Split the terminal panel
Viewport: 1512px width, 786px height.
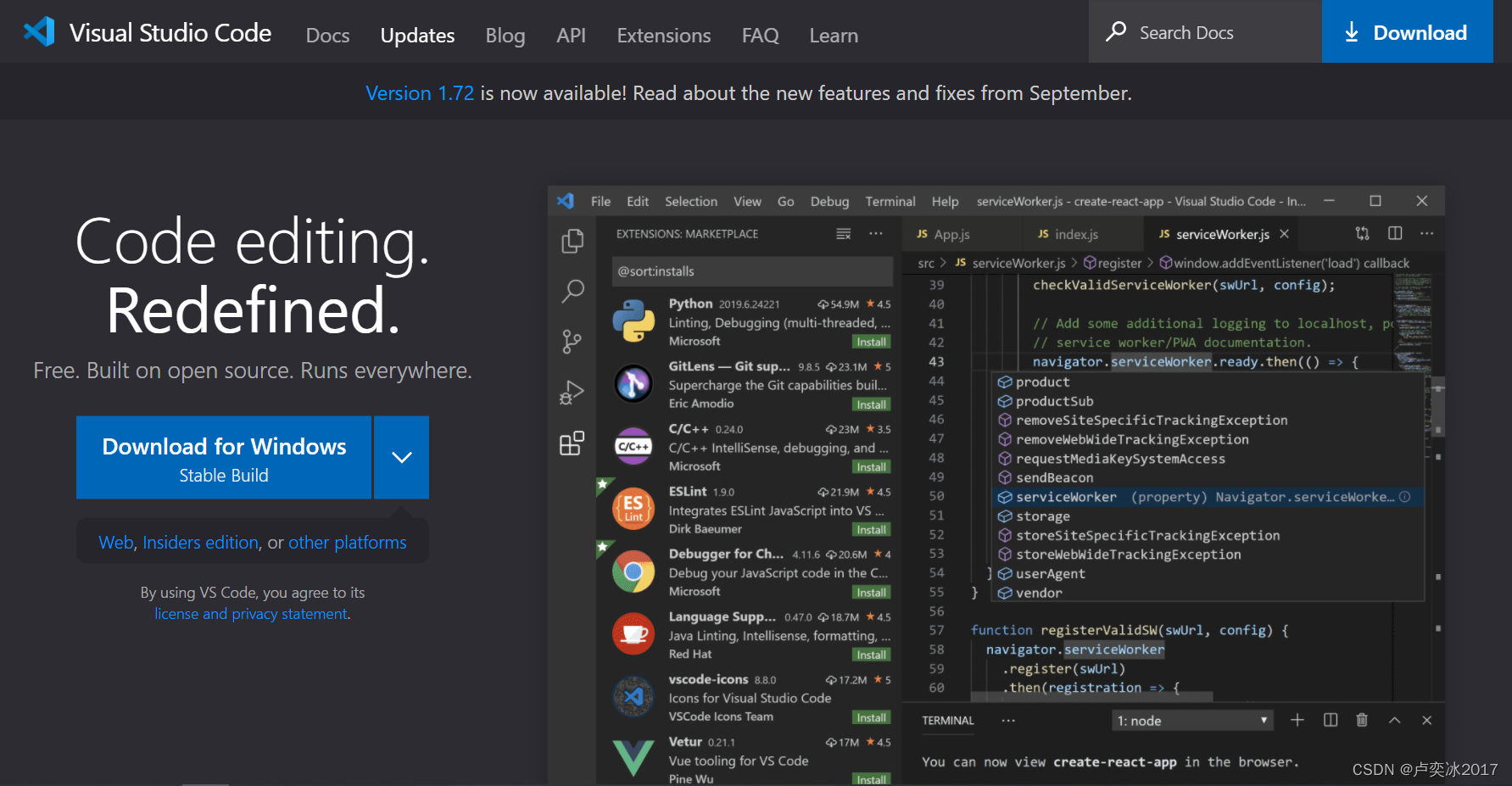(1331, 720)
